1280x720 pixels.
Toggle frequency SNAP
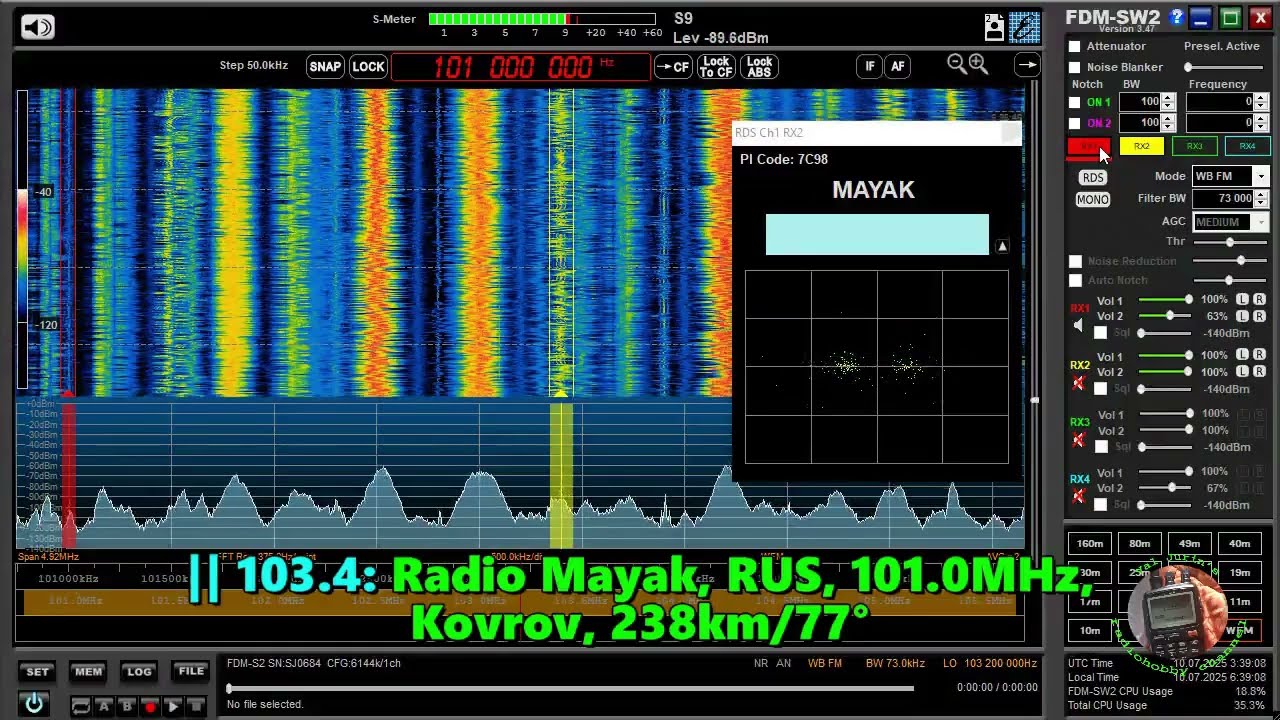[325, 67]
